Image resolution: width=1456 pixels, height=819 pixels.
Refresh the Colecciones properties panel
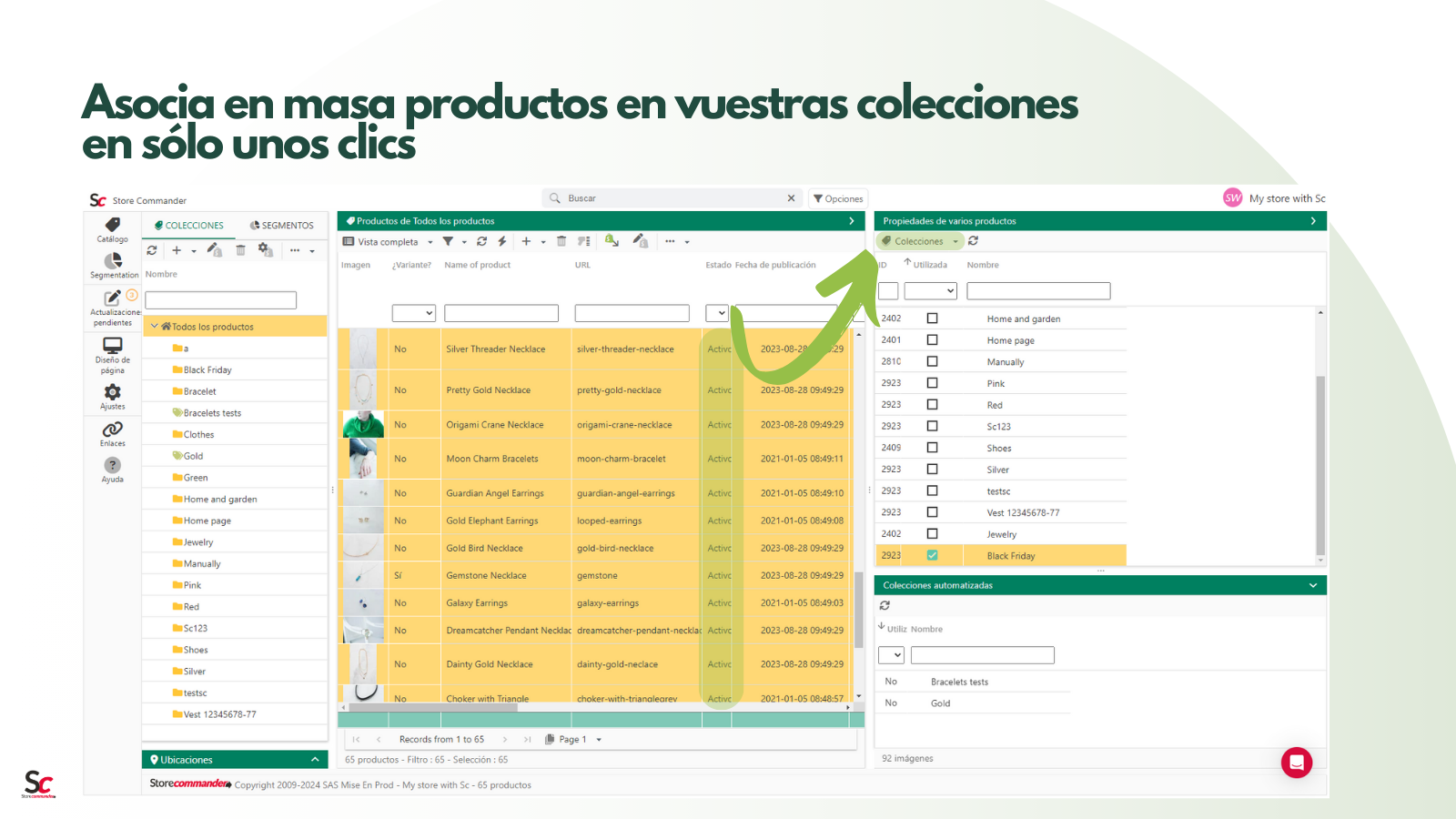click(x=974, y=241)
